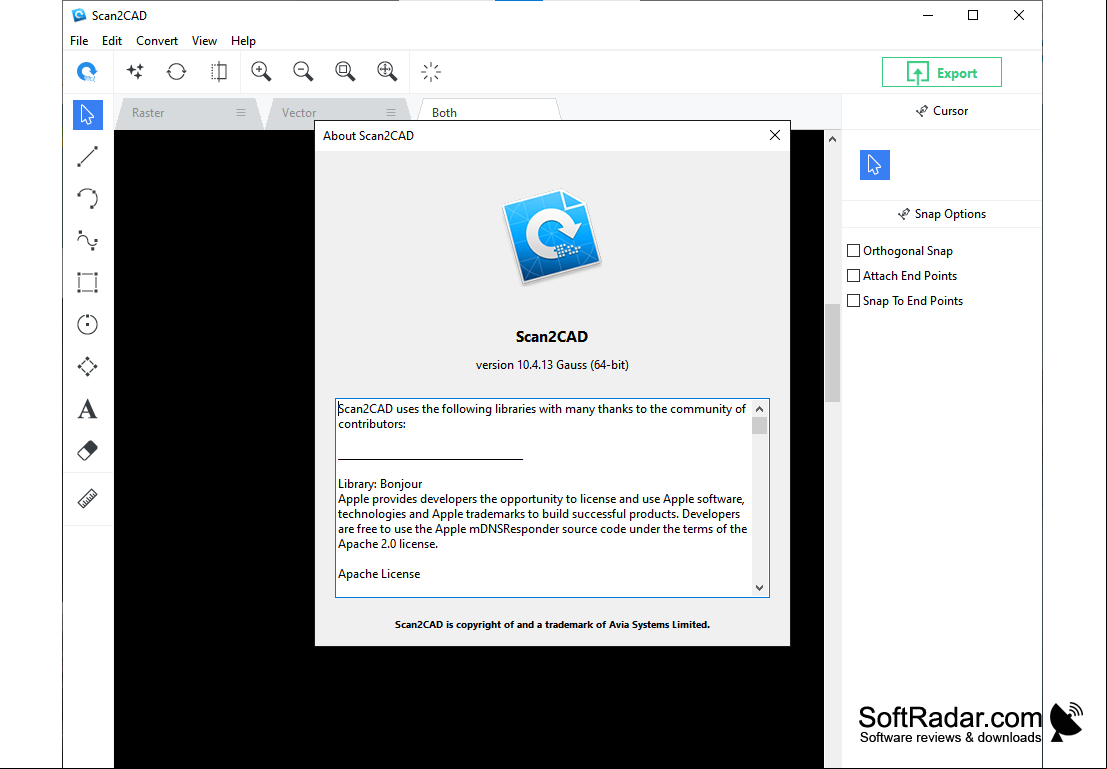Click the loading spinner toolbar icon
Screen dimensions: 1107x769
[x=431, y=72]
